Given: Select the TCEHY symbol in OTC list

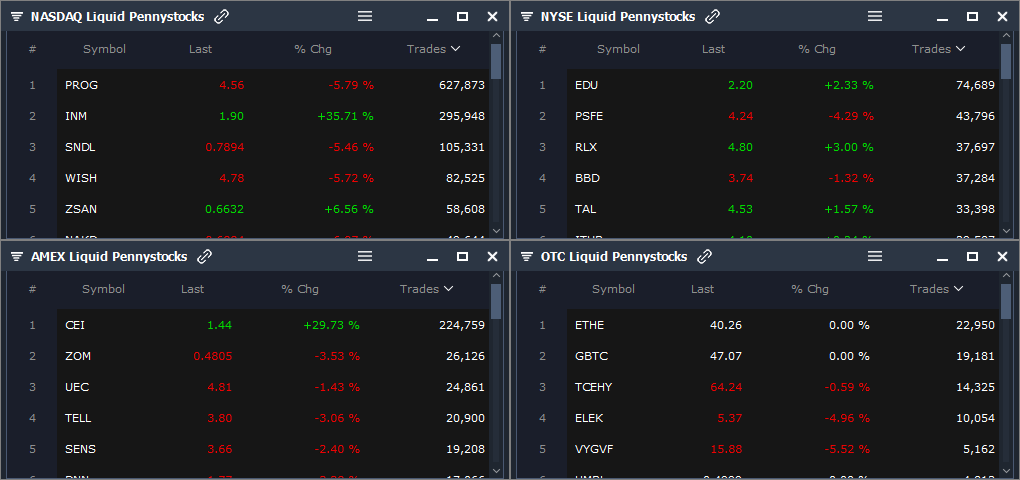Looking at the screenshot, I should [x=593, y=387].
